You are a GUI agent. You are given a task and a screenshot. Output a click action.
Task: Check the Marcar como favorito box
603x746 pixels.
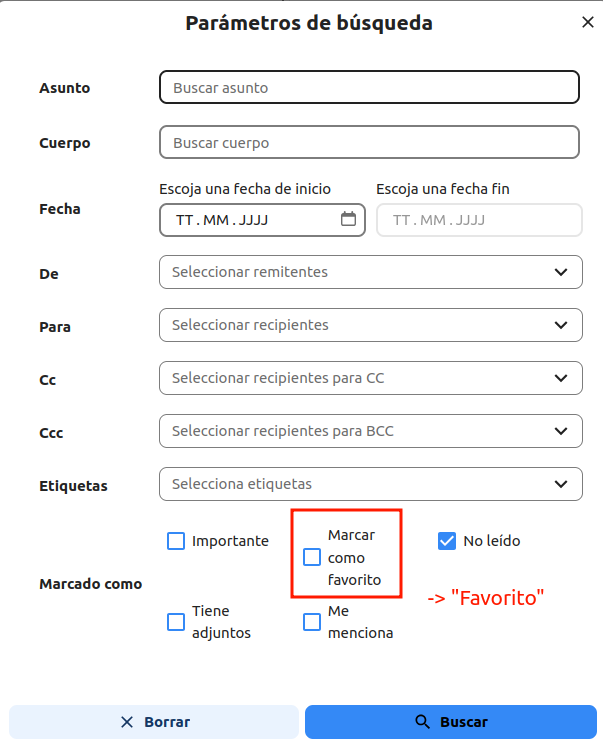312,557
